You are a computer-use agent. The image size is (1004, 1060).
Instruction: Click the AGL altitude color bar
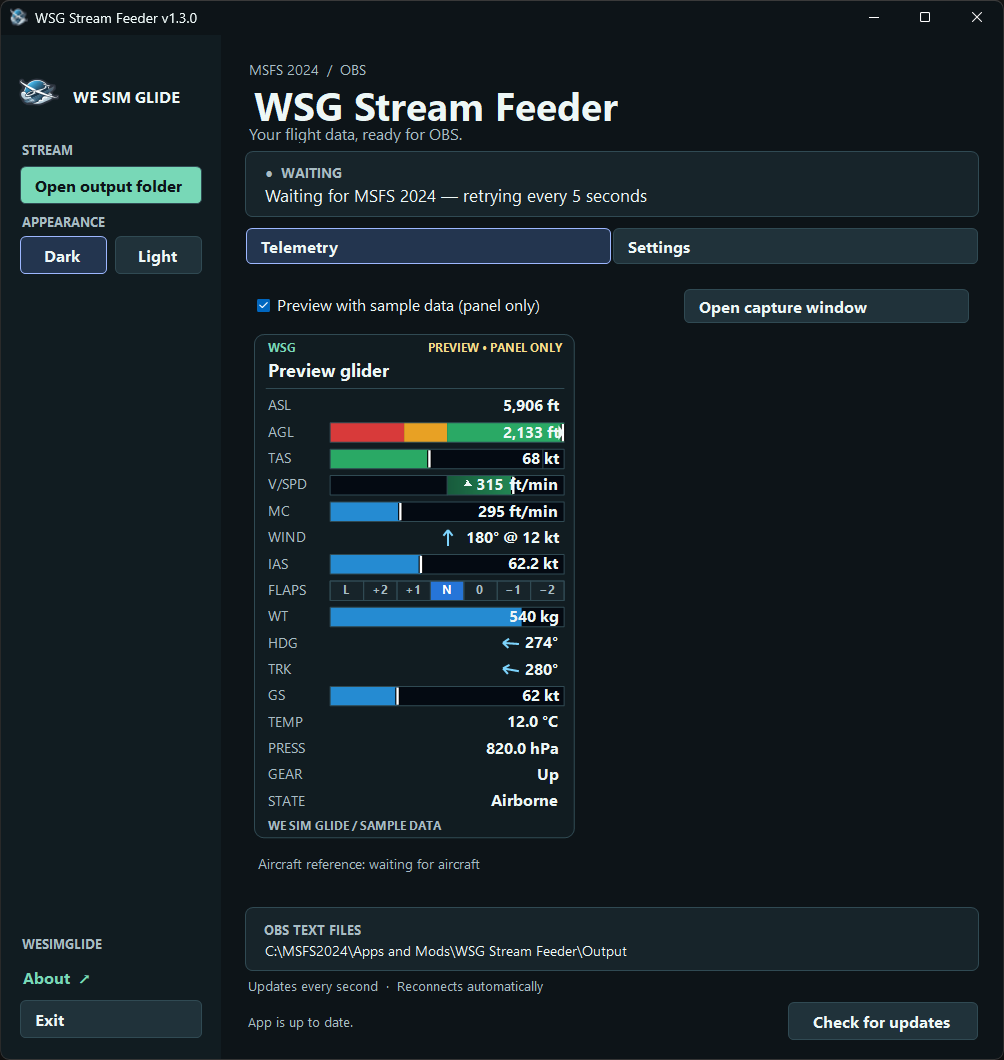[447, 432]
